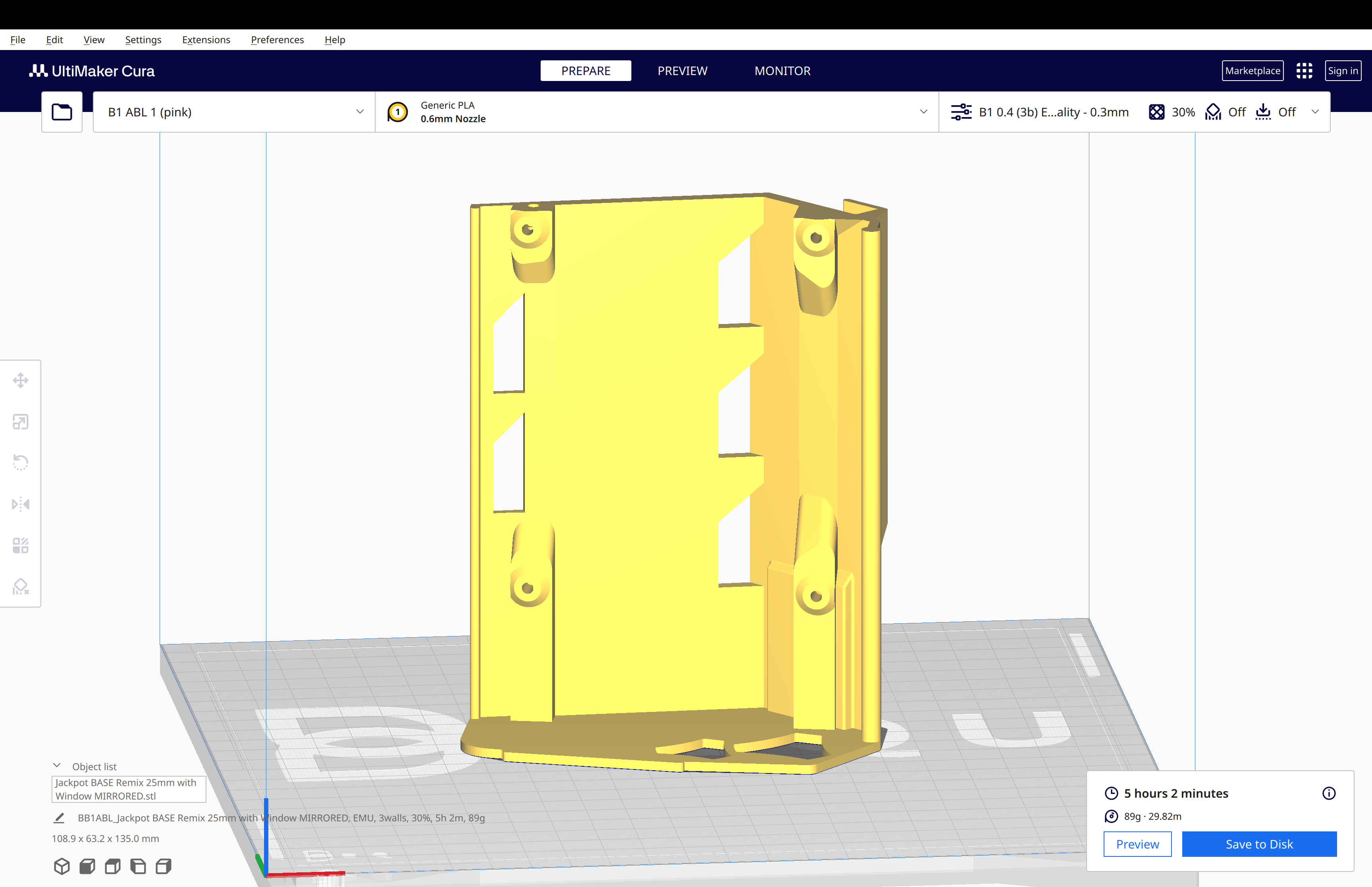Open the UltiMaker apps grid icon
The width and height of the screenshot is (1372, 887).
coord(1304,70)
